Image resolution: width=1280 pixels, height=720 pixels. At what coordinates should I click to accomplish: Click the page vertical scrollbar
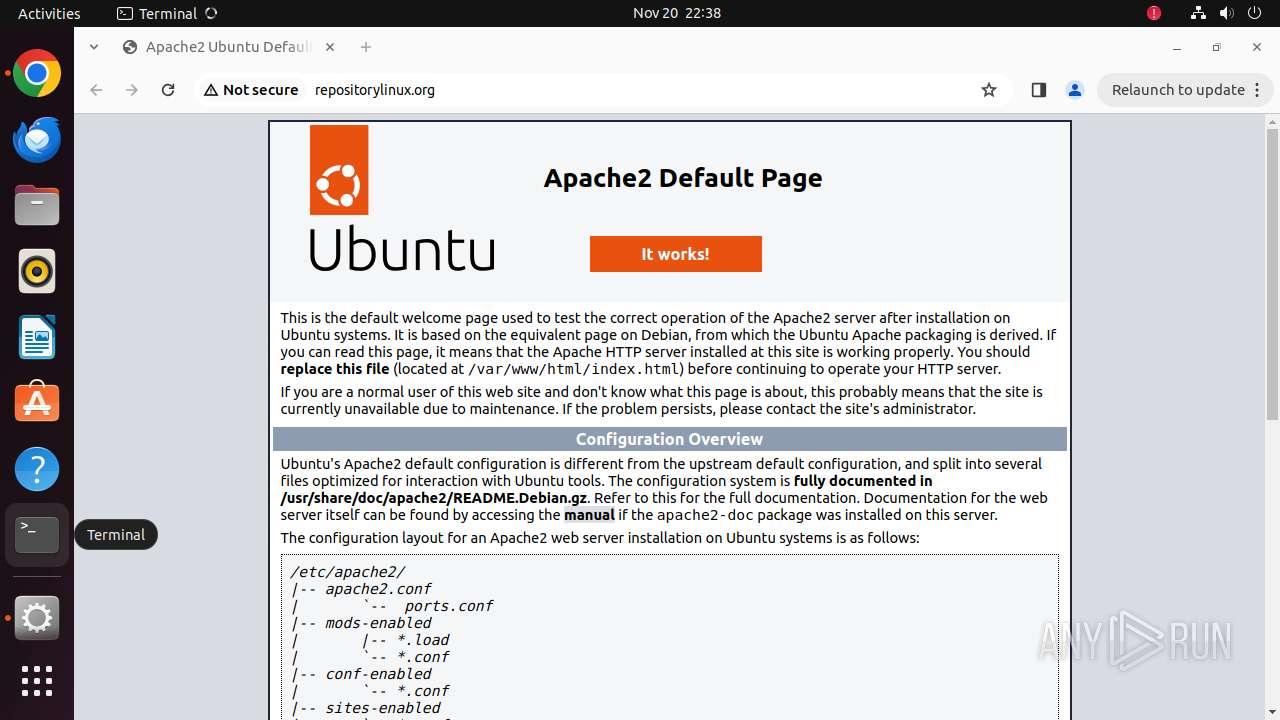[x=1272, y=275]
